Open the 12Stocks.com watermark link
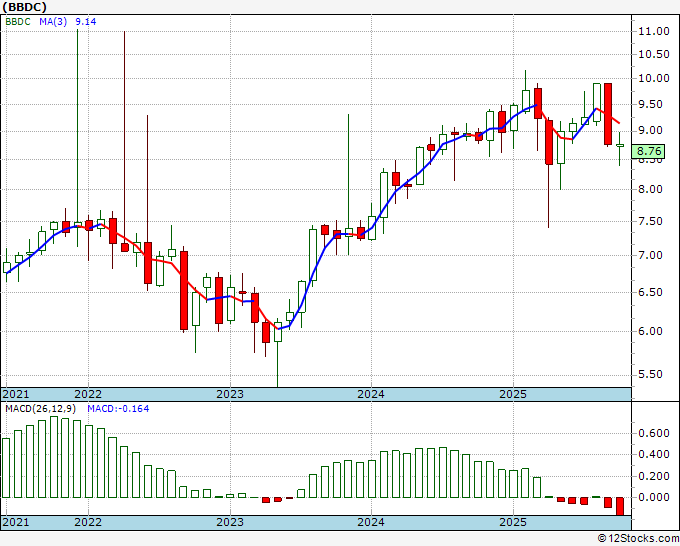 pos(637,538)
